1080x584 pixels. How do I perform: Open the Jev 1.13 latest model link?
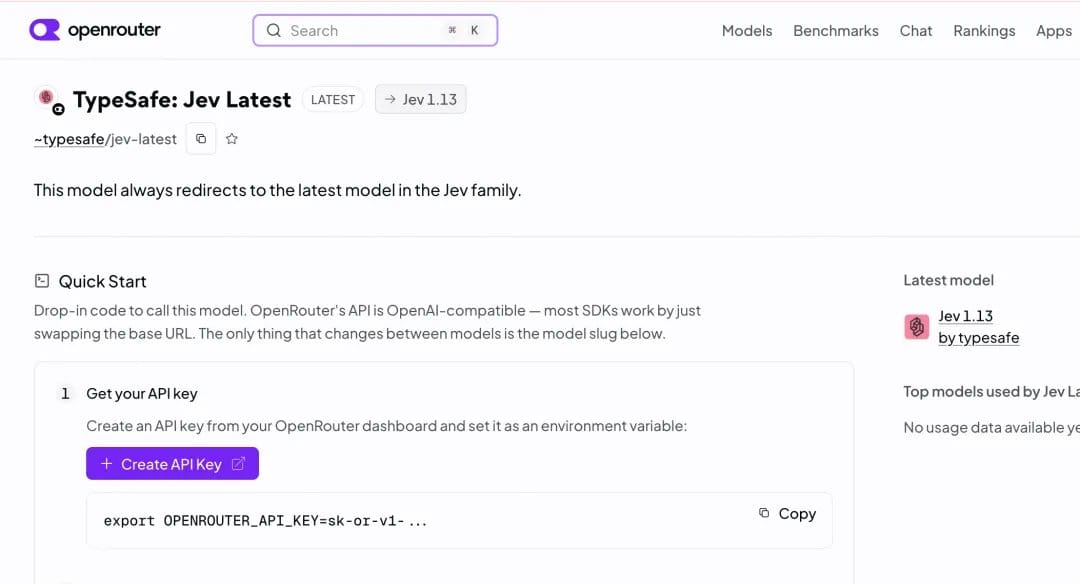965,316
